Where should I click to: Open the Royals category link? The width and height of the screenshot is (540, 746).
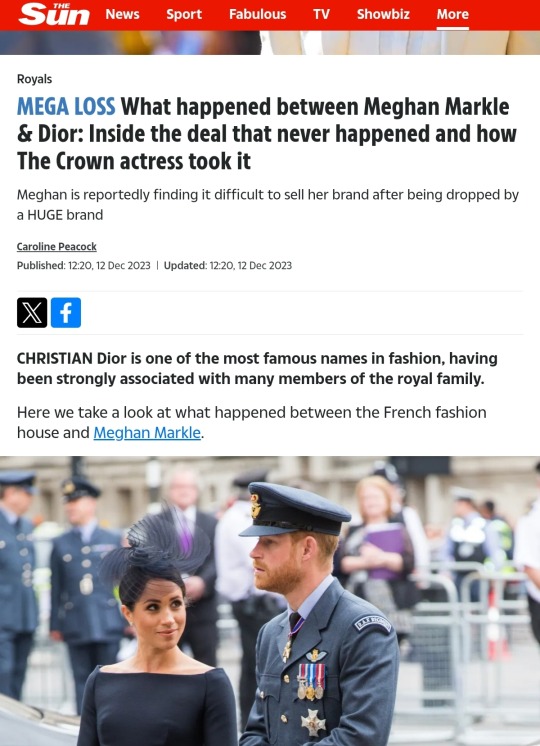[34, 79]
